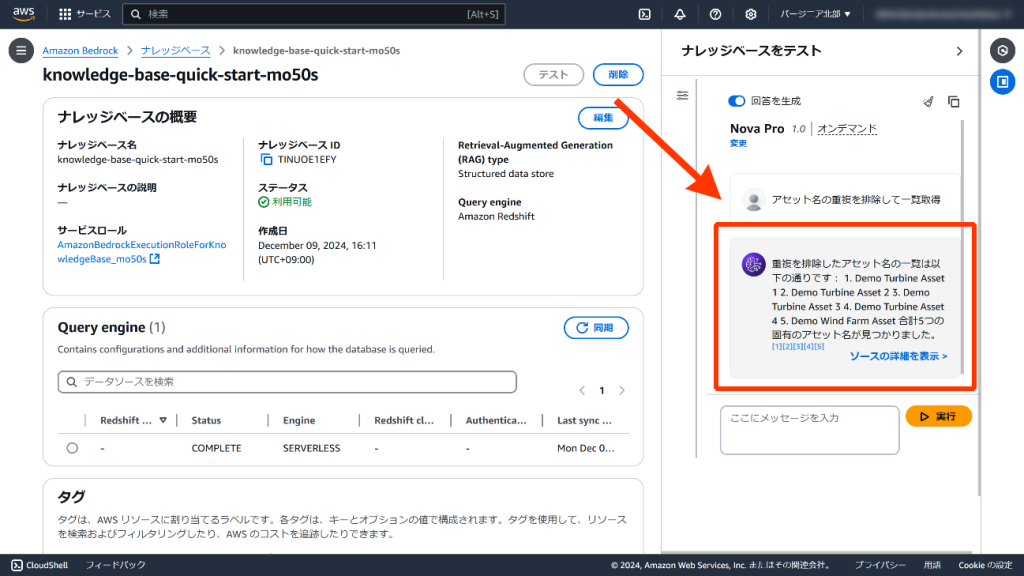Click the message input box

tap(810, 430)
